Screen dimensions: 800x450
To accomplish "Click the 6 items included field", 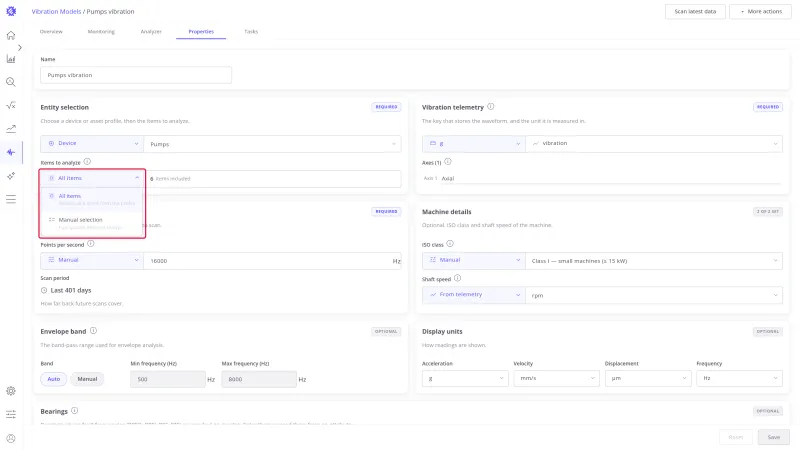I will pos(273,179).
